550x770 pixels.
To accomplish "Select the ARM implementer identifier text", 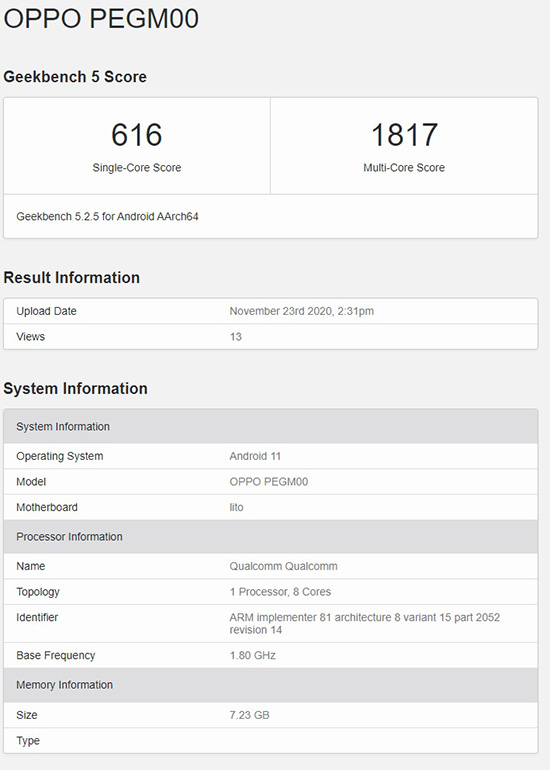I will click(364, 623).
